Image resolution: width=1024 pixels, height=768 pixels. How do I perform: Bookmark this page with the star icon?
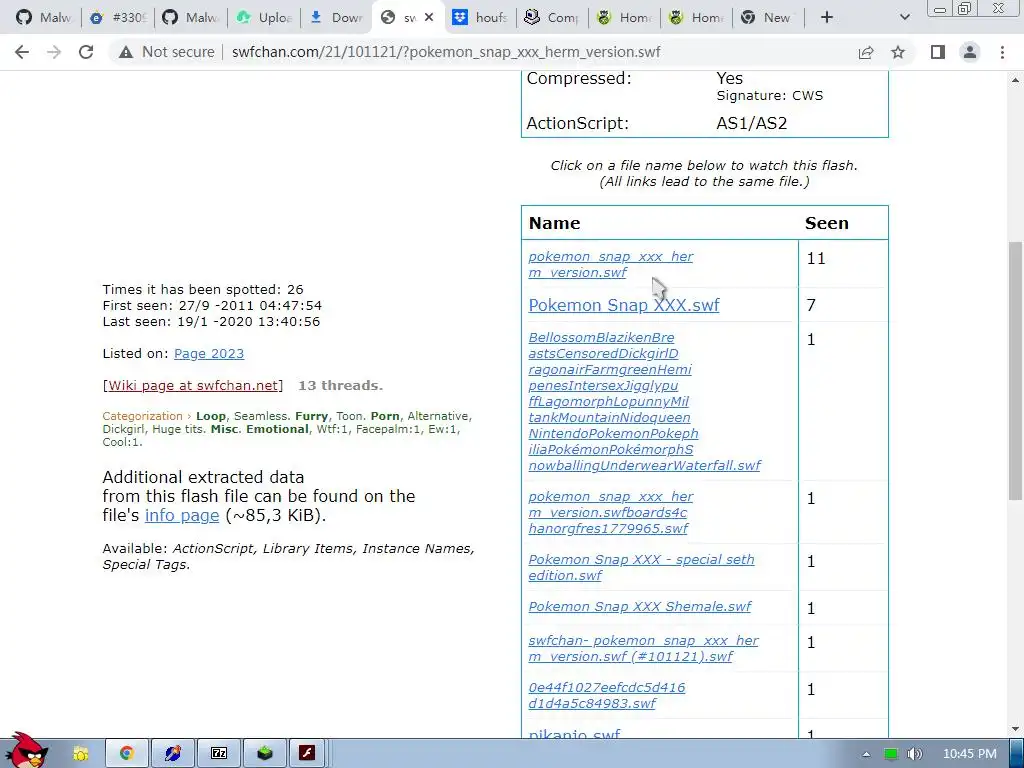(898, 52)
